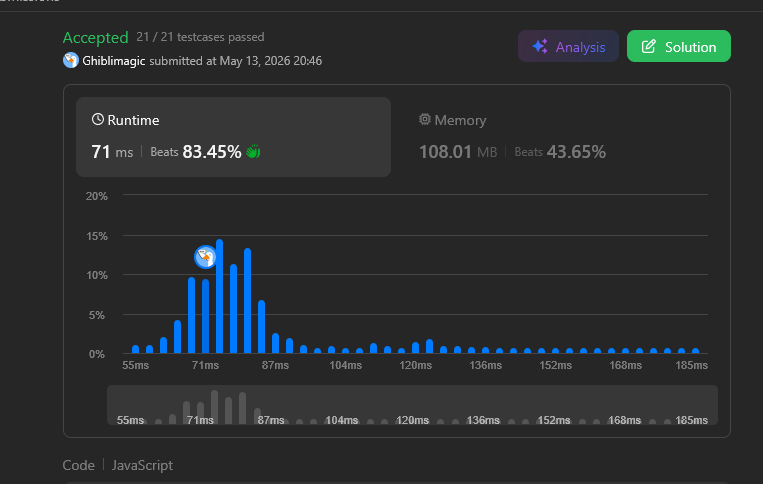Click the edit pencil icon in Solution button
This screenshot has width=763, height=484.
coord(648,47)
